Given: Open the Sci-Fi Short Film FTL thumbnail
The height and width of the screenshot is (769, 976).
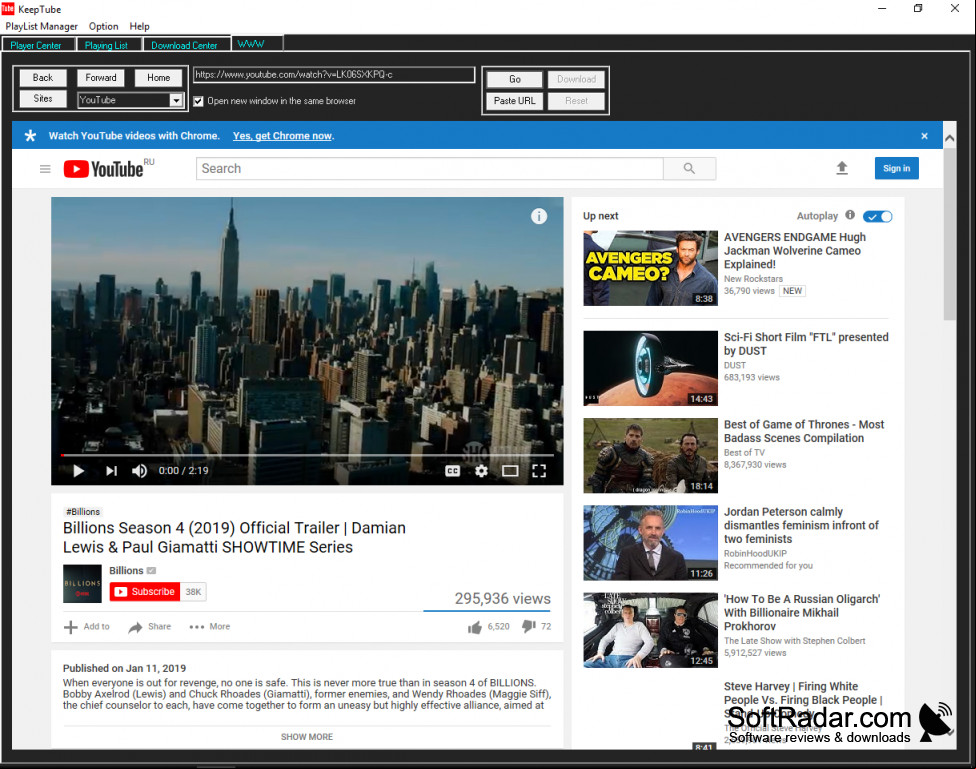Looking at the screenshot, I should point(650,369).
